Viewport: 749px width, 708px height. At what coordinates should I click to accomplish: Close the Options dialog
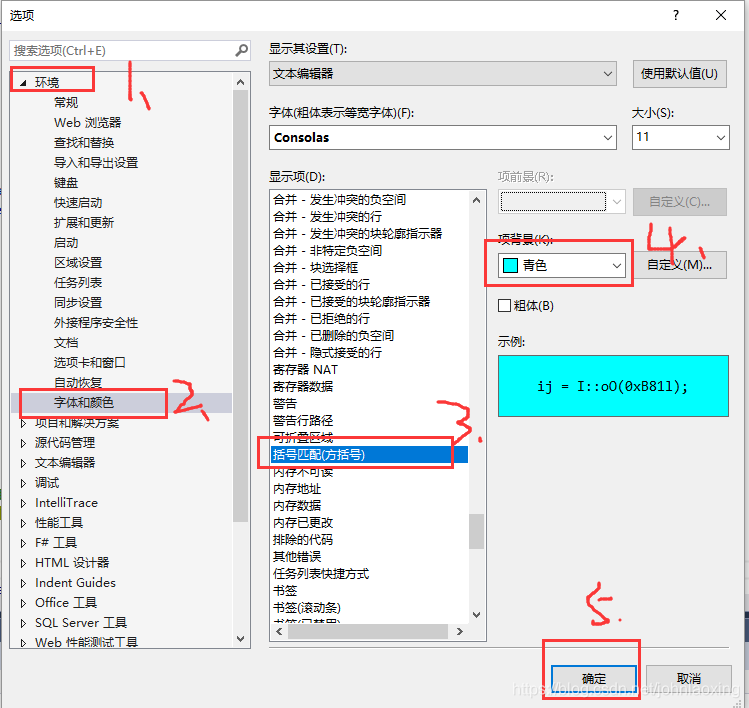[721, 15]
